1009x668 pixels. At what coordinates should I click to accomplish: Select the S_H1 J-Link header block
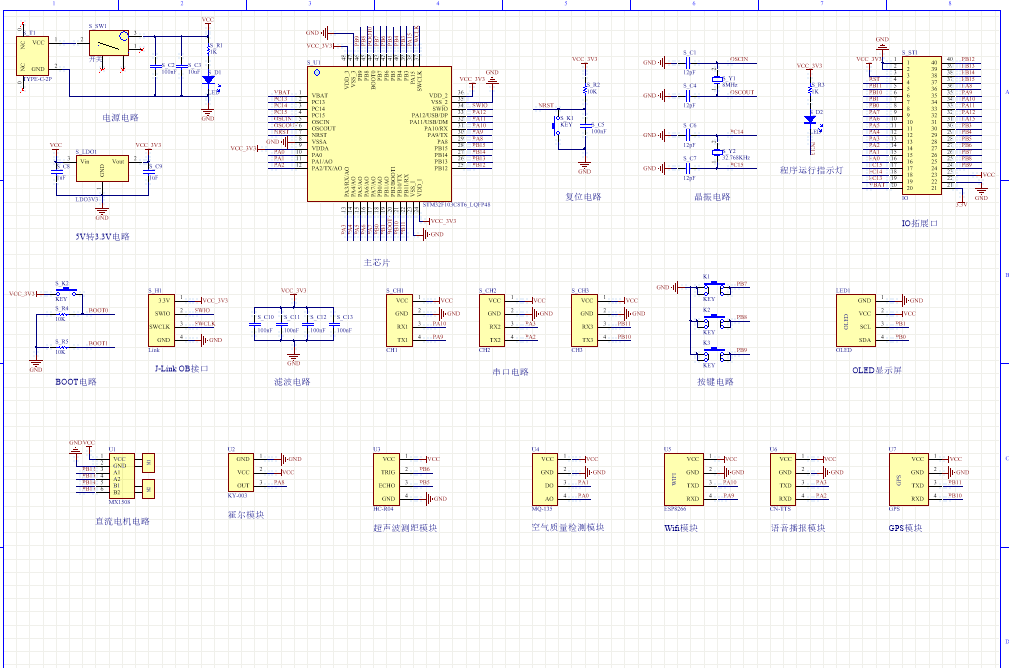point(161,320)
